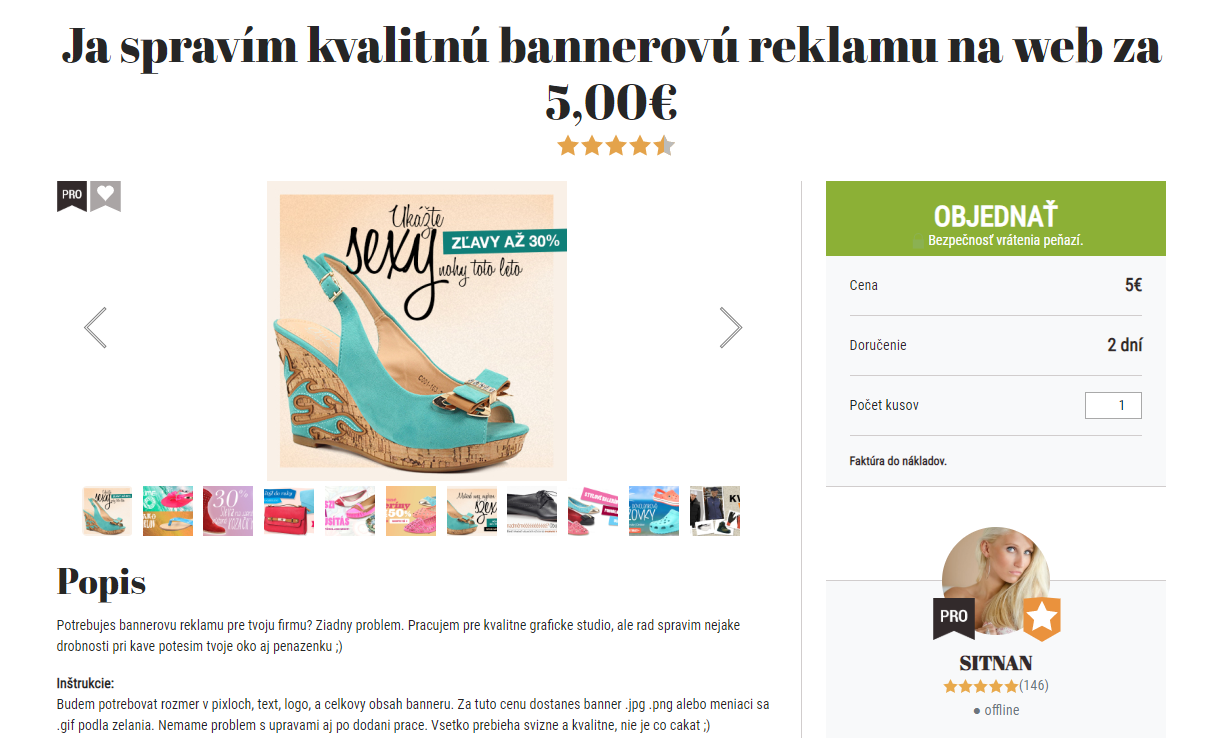The height and width of the screenshot is (738, 1222).
Task: Click seller's orange star badge
Action: point(1042,619)
